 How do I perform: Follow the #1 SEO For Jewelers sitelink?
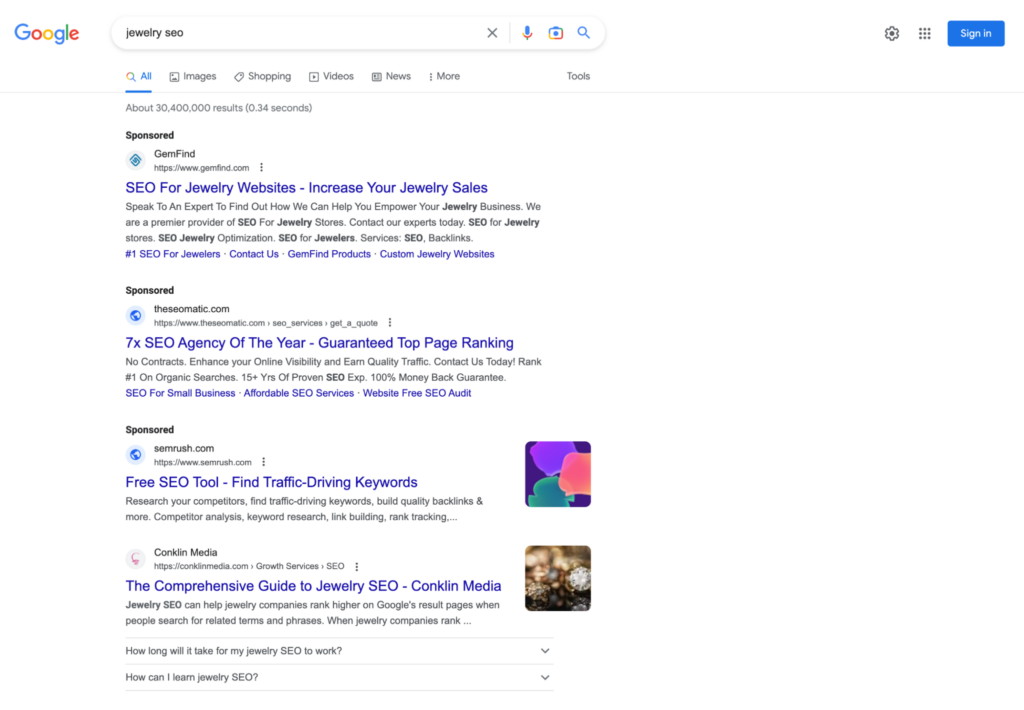click(x=172, y=254)
